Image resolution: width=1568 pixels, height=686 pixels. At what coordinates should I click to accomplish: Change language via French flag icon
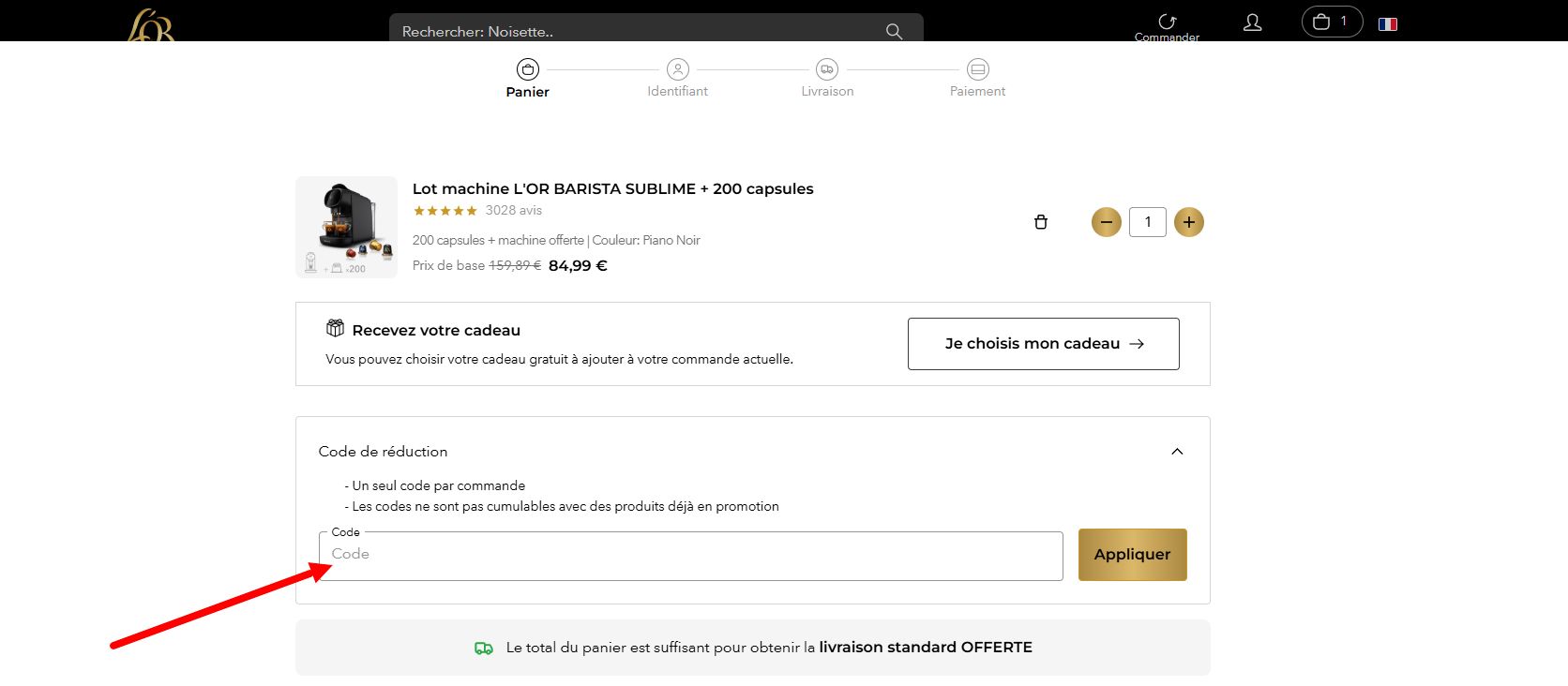1388,24
